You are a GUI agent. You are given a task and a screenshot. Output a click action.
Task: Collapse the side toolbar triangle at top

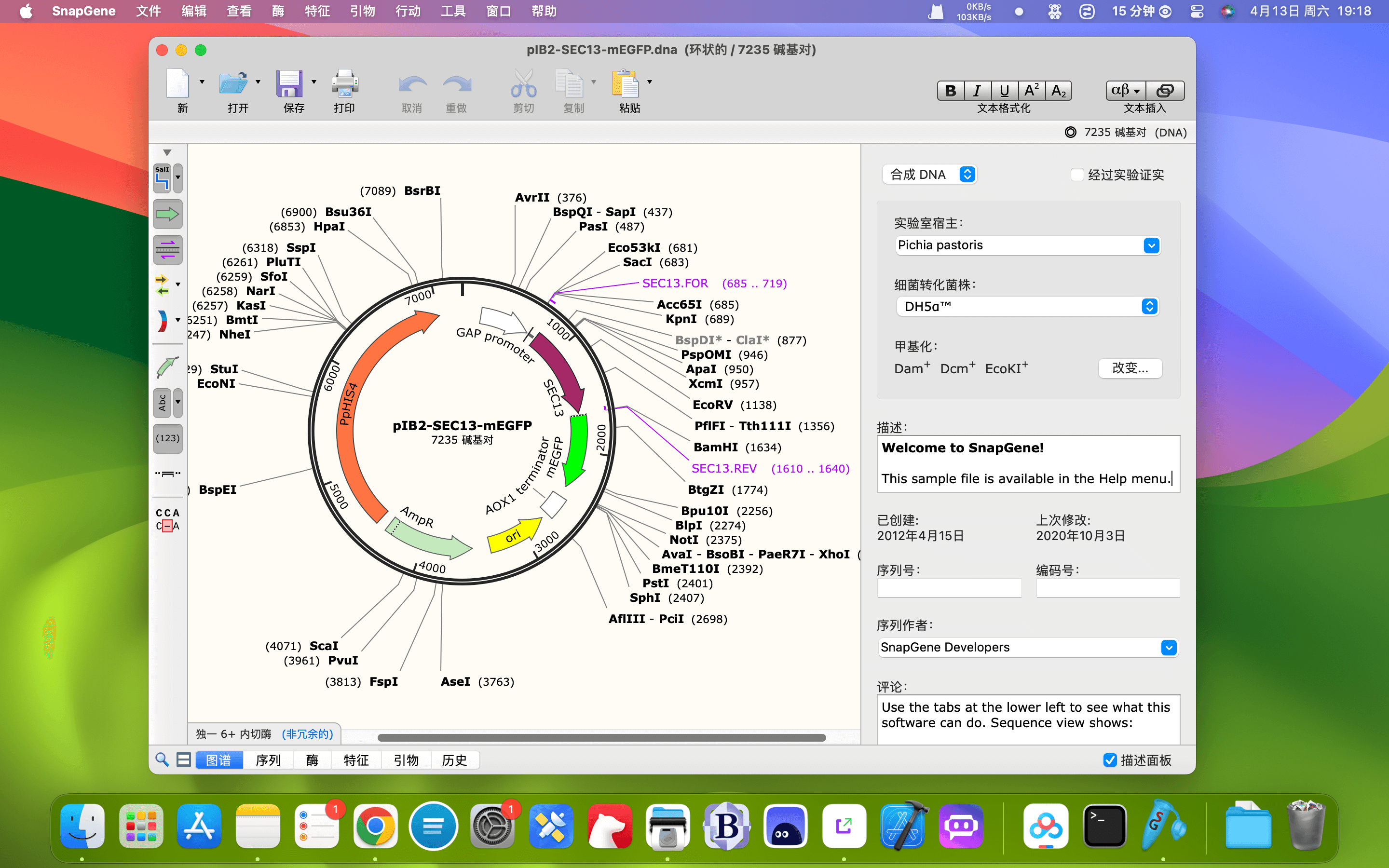(167, 153)
